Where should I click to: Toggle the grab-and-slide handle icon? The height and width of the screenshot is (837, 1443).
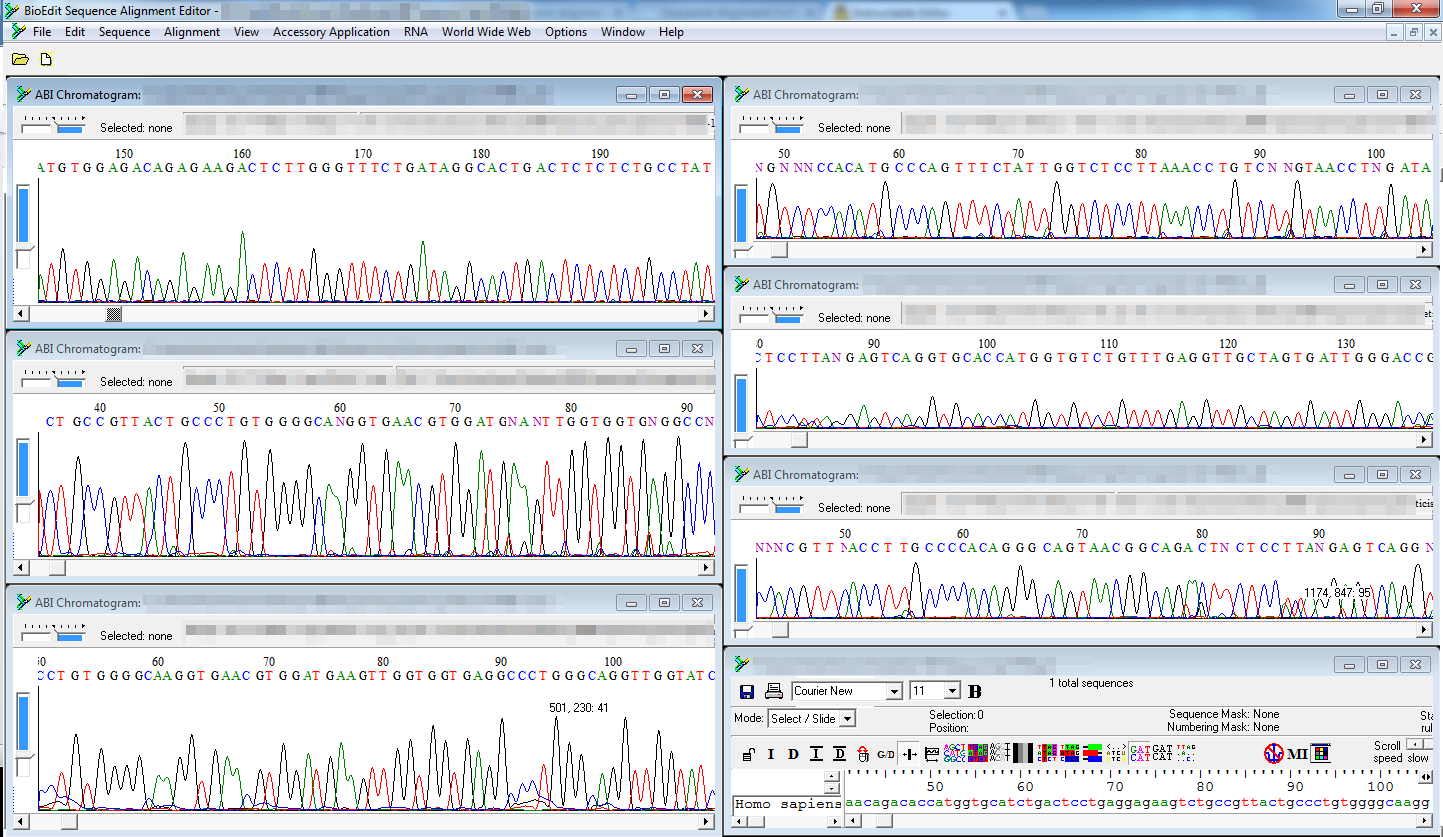pos(908,752)
